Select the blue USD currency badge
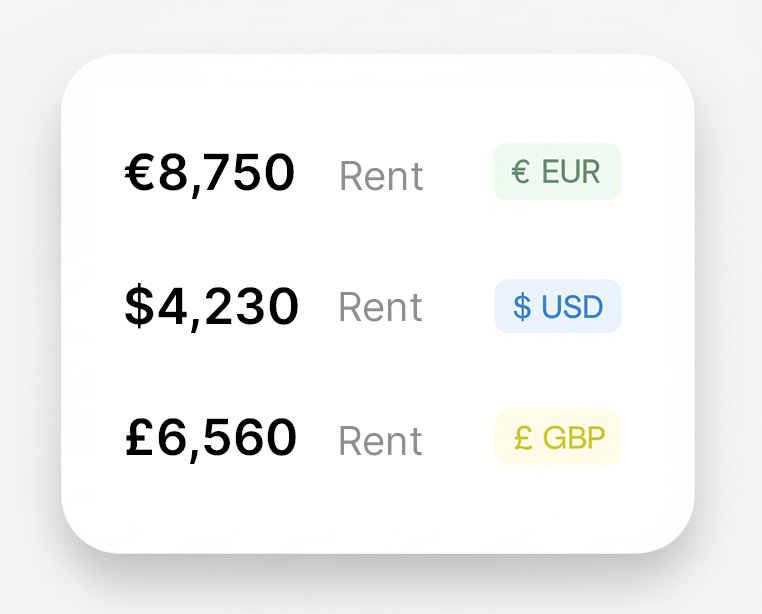This screenshot has height=614, width=762. click(x=557, y=306)
